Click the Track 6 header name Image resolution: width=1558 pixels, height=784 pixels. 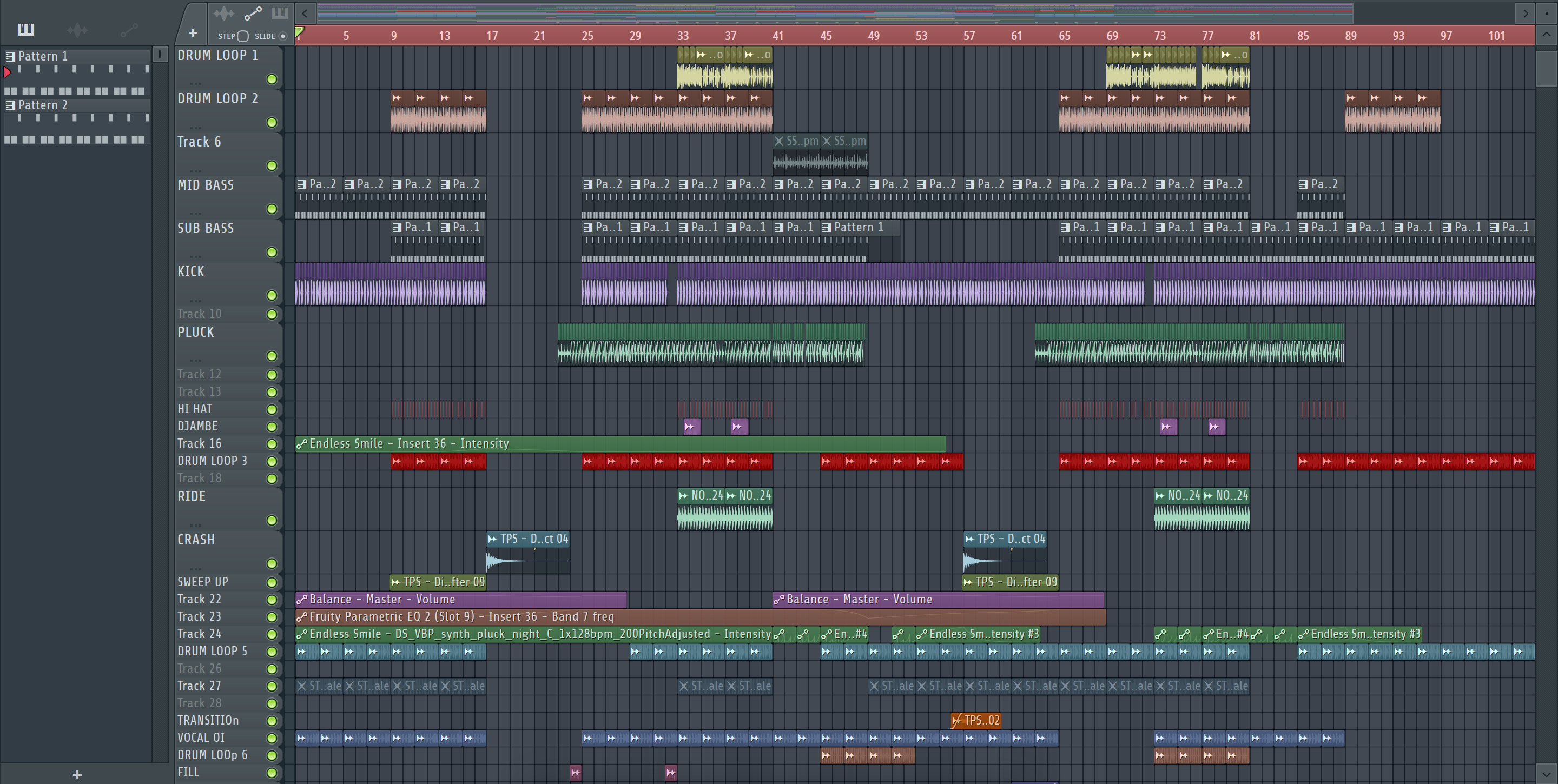pos(199,142)
